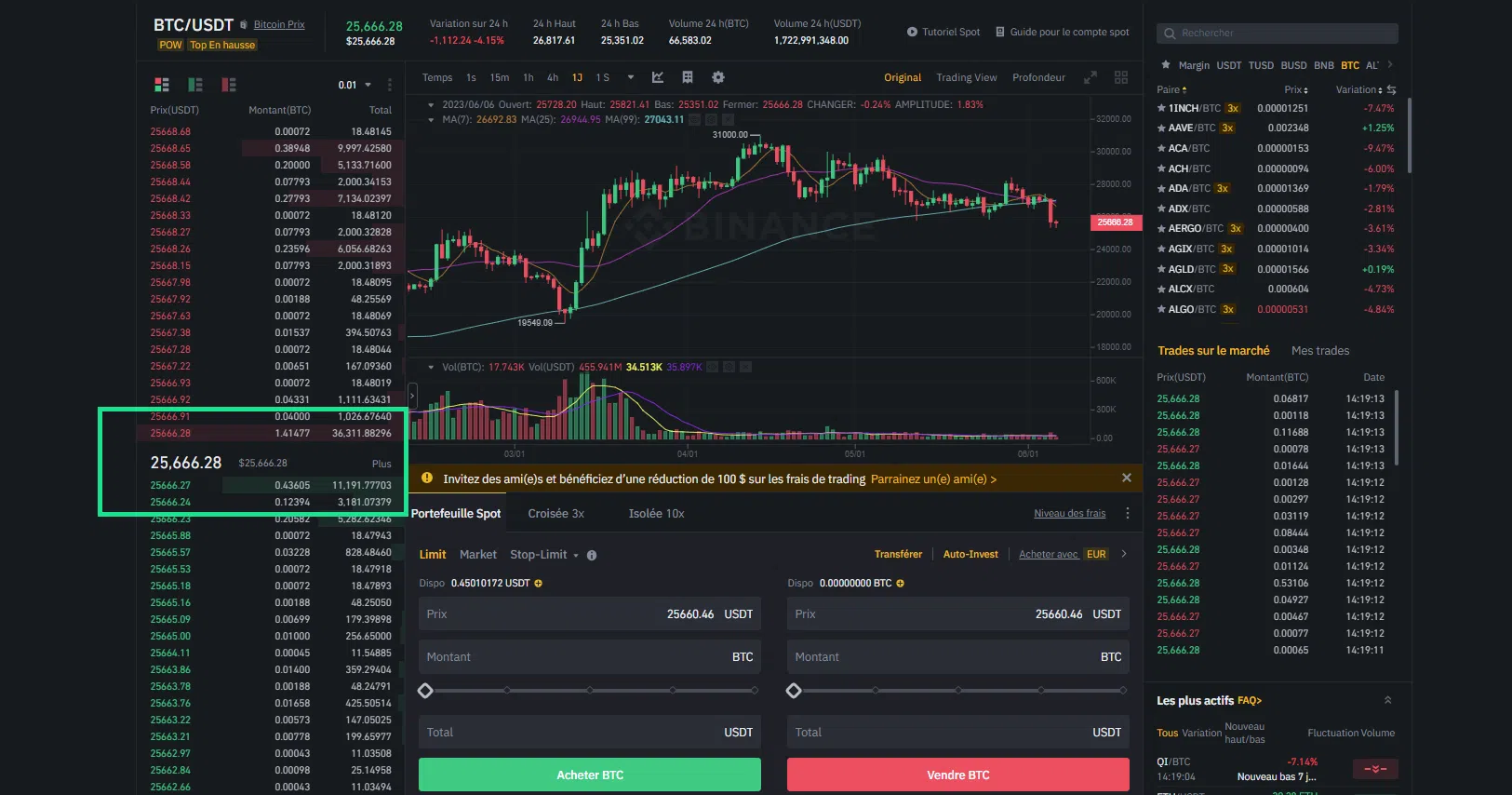1512x795 pixels.
Task: Toggle favorite star for ACA/BTC
Action: (x=1161, y=148)
